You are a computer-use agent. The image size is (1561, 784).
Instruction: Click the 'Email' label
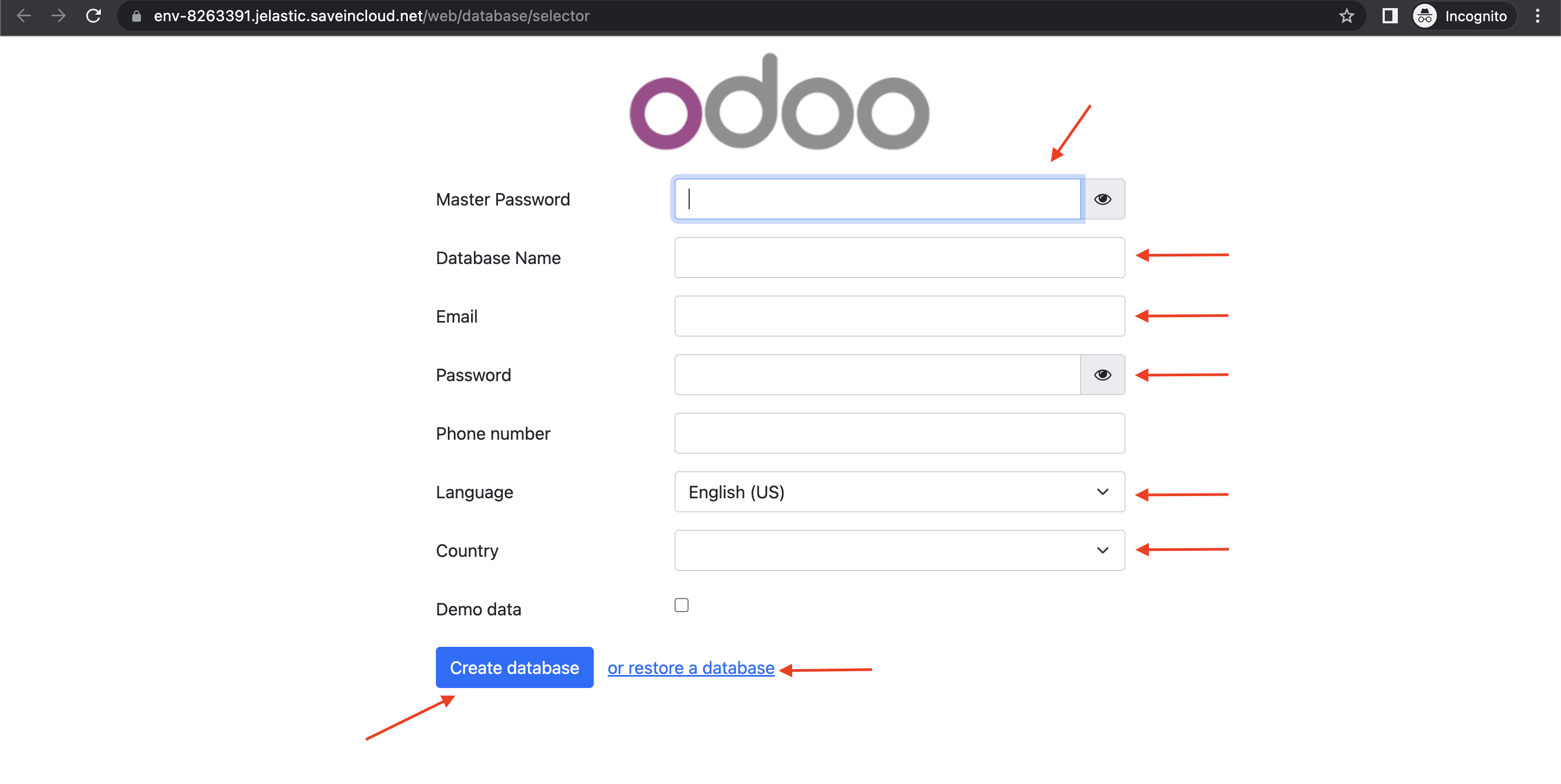(457, 316)
